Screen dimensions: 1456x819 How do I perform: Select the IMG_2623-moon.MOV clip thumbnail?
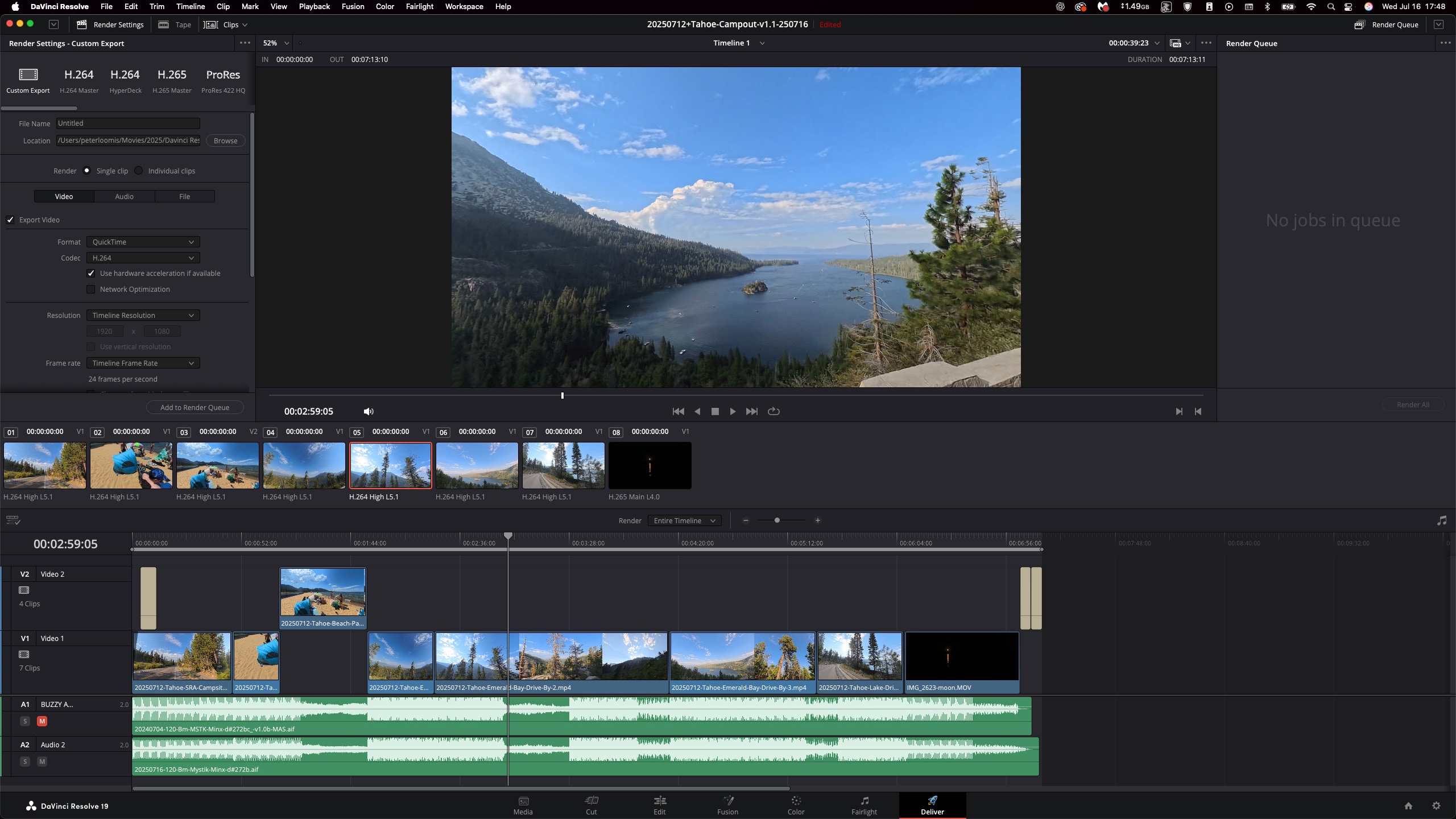click(961, 656)
